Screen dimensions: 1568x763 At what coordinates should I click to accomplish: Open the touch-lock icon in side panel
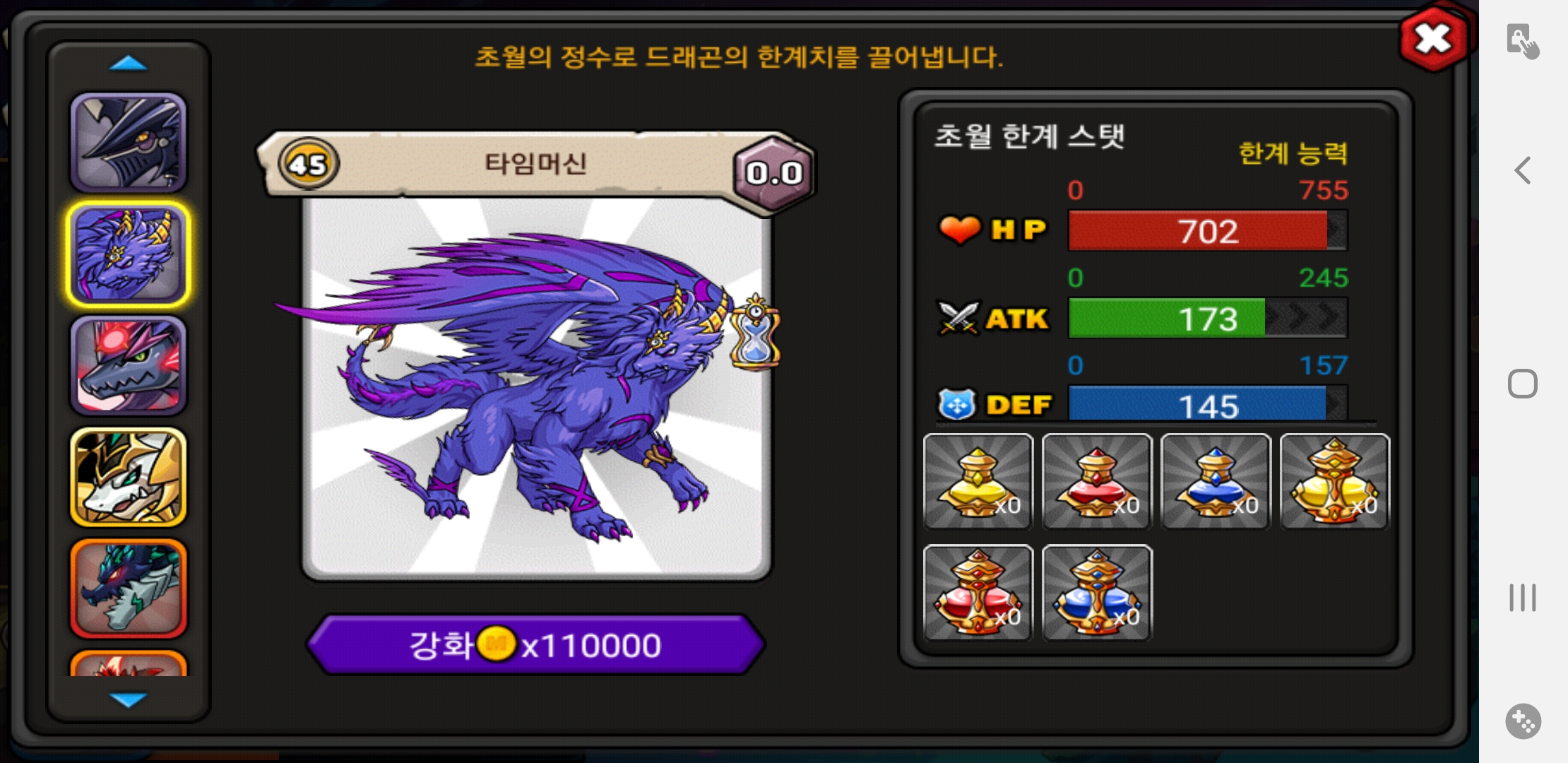click(x=1522, y=41)
